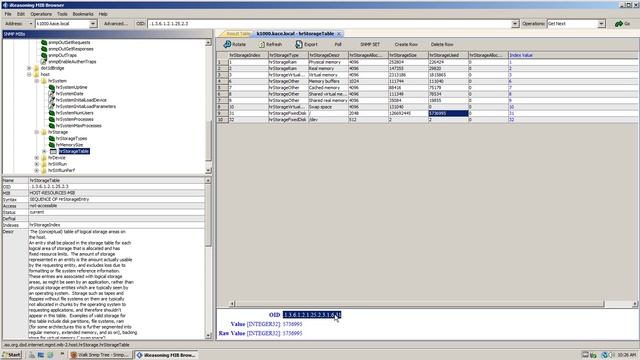Click the highlighted 5736995 cell
Viewport: 640px width, 360px height.
click(448, 113)
